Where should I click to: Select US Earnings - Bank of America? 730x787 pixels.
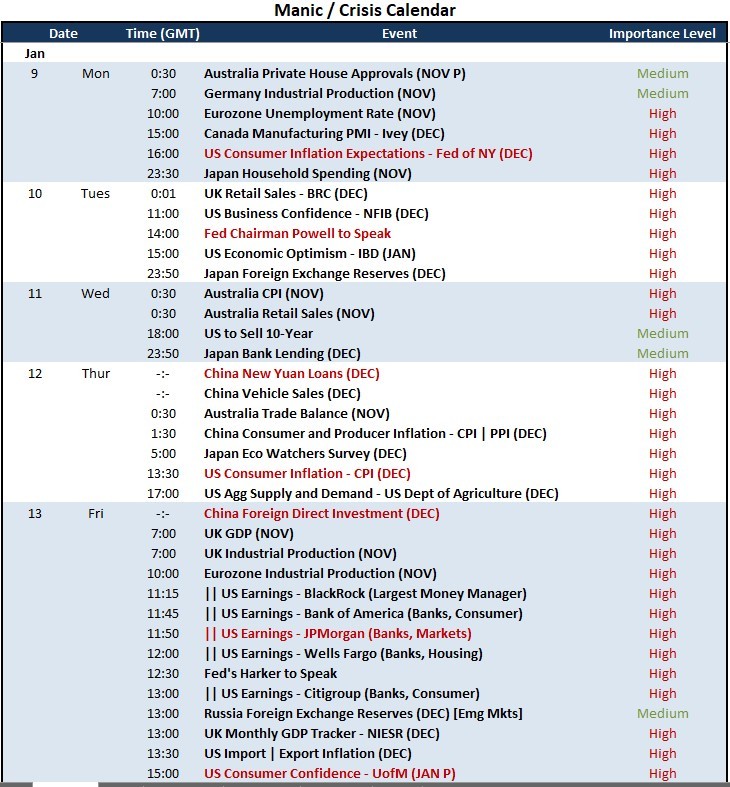click(363, 614)
